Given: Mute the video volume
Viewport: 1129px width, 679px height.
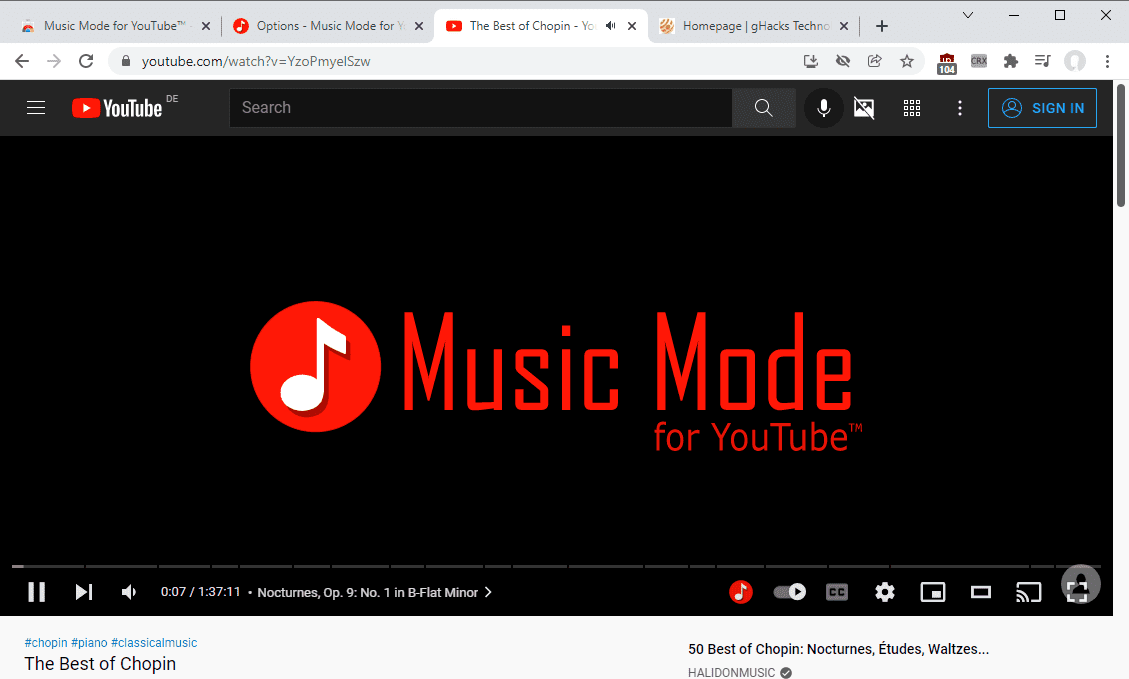Looking at the screenshot, I should pos(129,592).
